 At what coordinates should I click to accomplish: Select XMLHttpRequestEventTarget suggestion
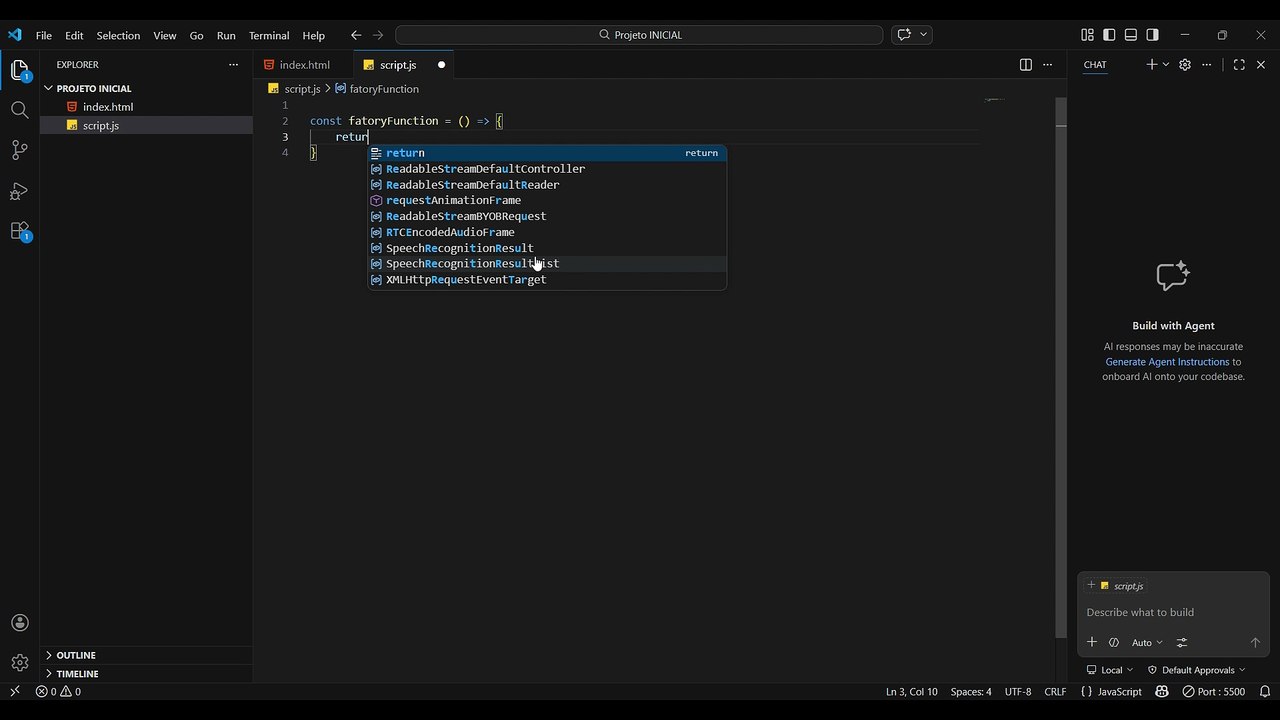547,280
